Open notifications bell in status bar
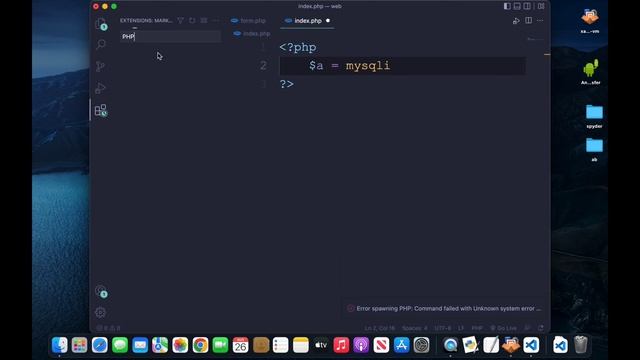 [x=541, y=328]
